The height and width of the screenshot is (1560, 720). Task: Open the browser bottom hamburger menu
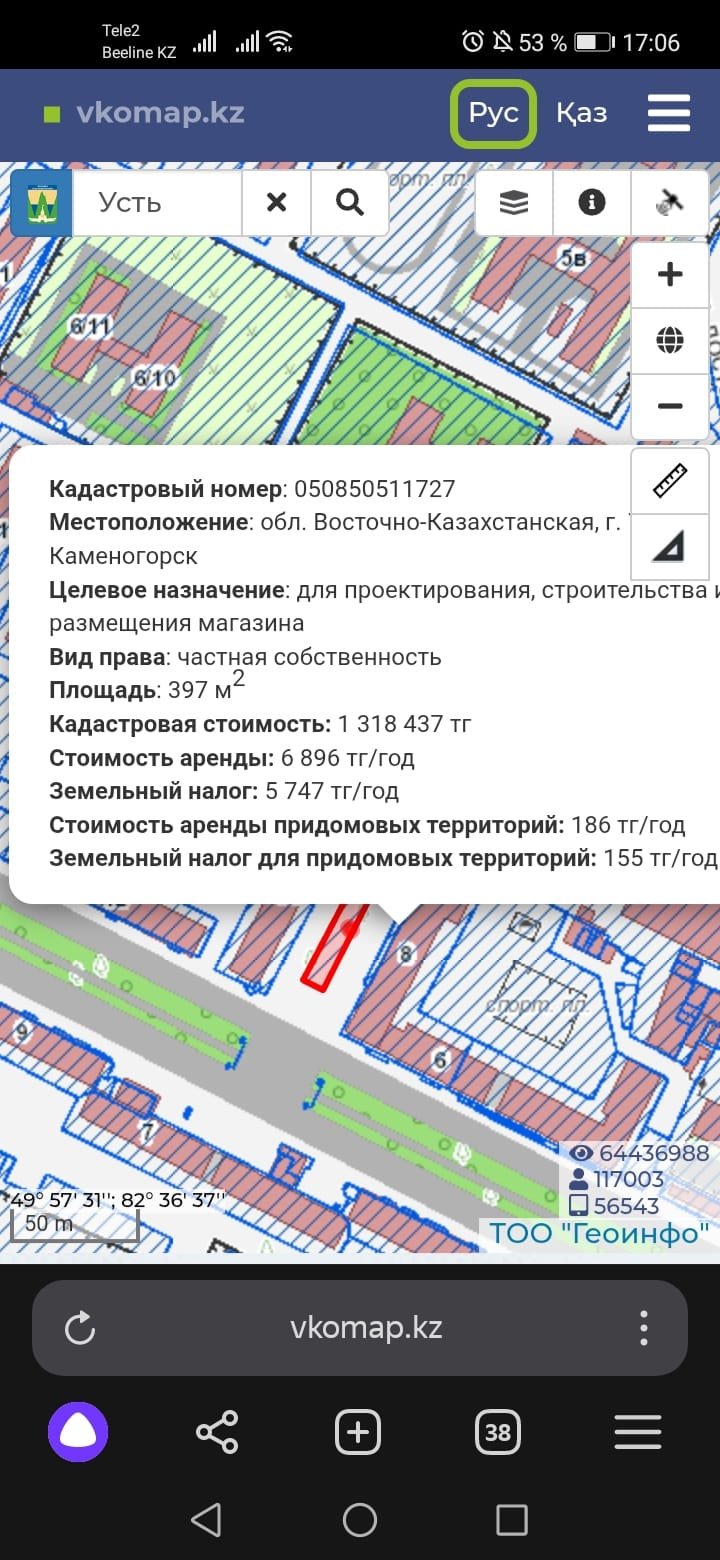click(x=638, y=1433)
